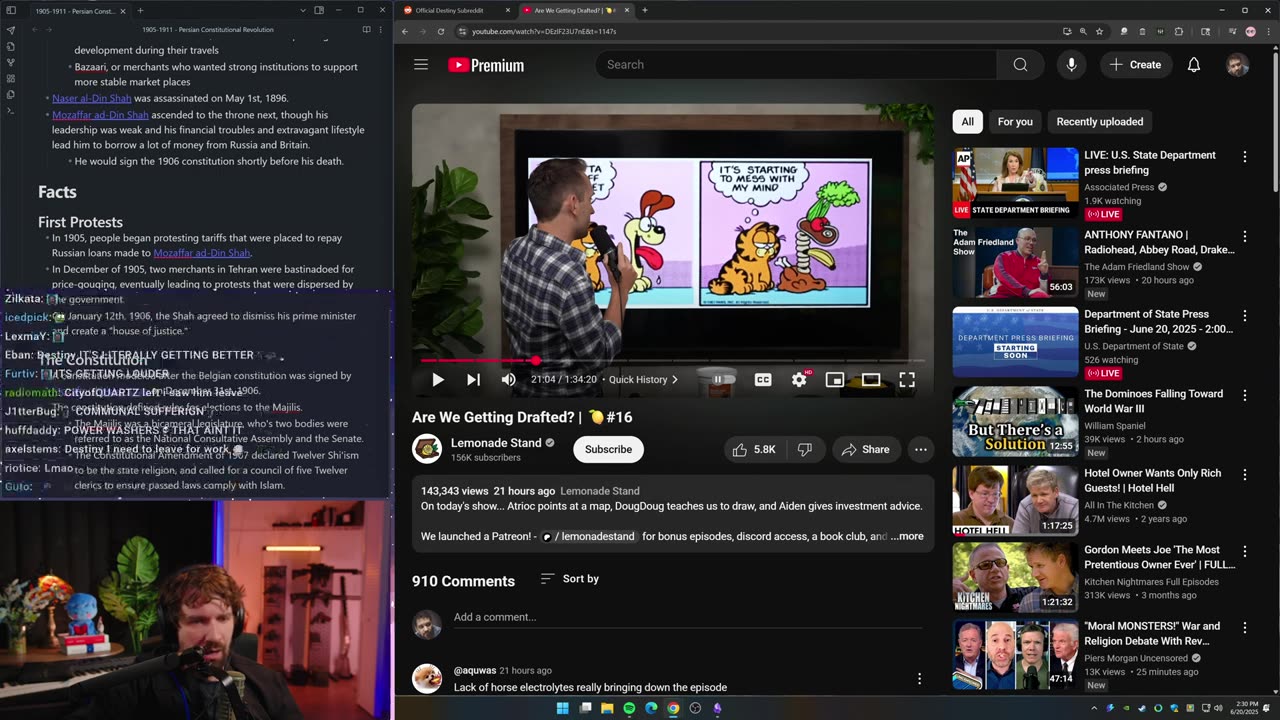Play the paused video
The image size is (1280, 720).
(437, 380)
